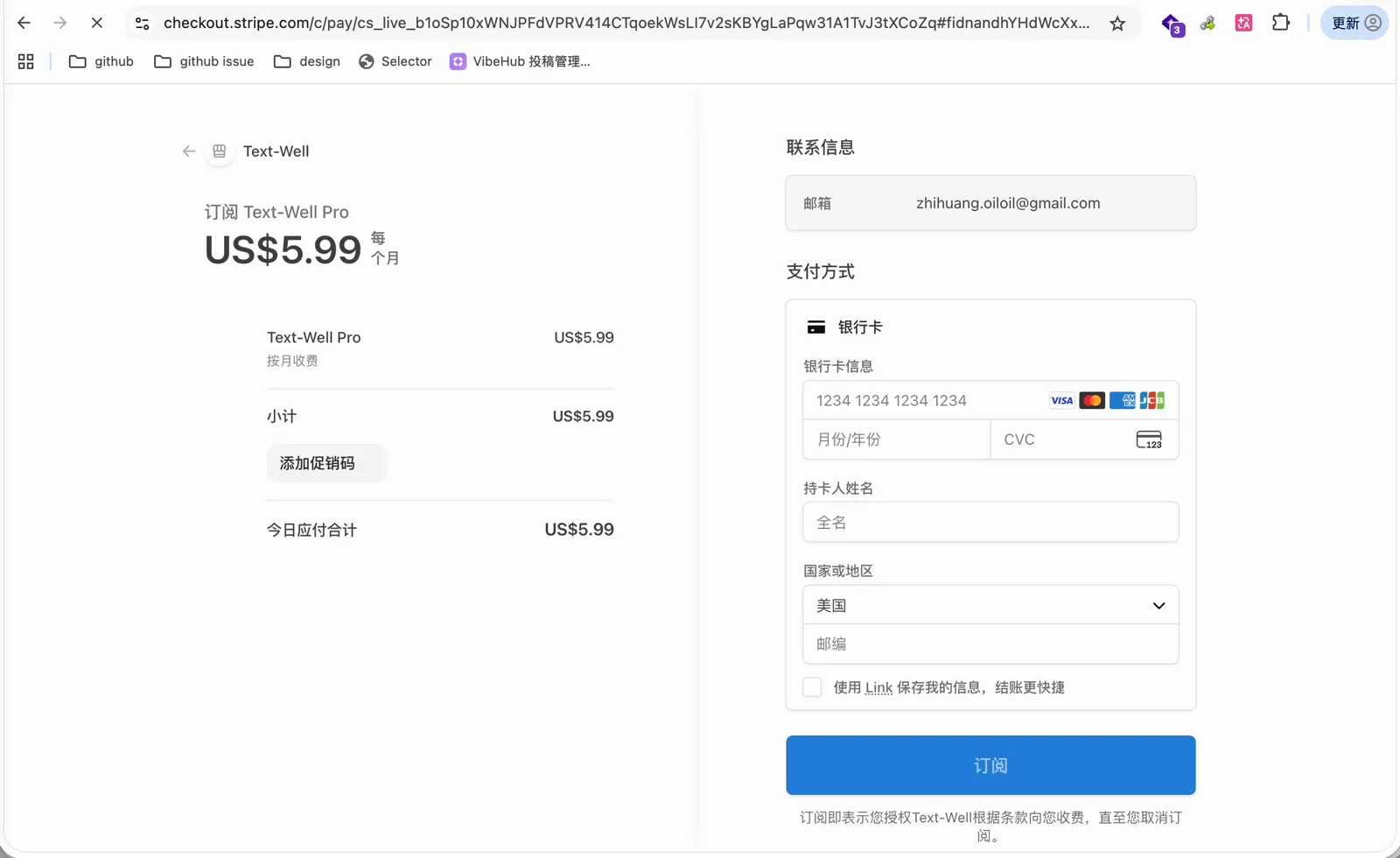1400x858 pixels.
Task: Click the browser forward arrow
Action: 59,23
